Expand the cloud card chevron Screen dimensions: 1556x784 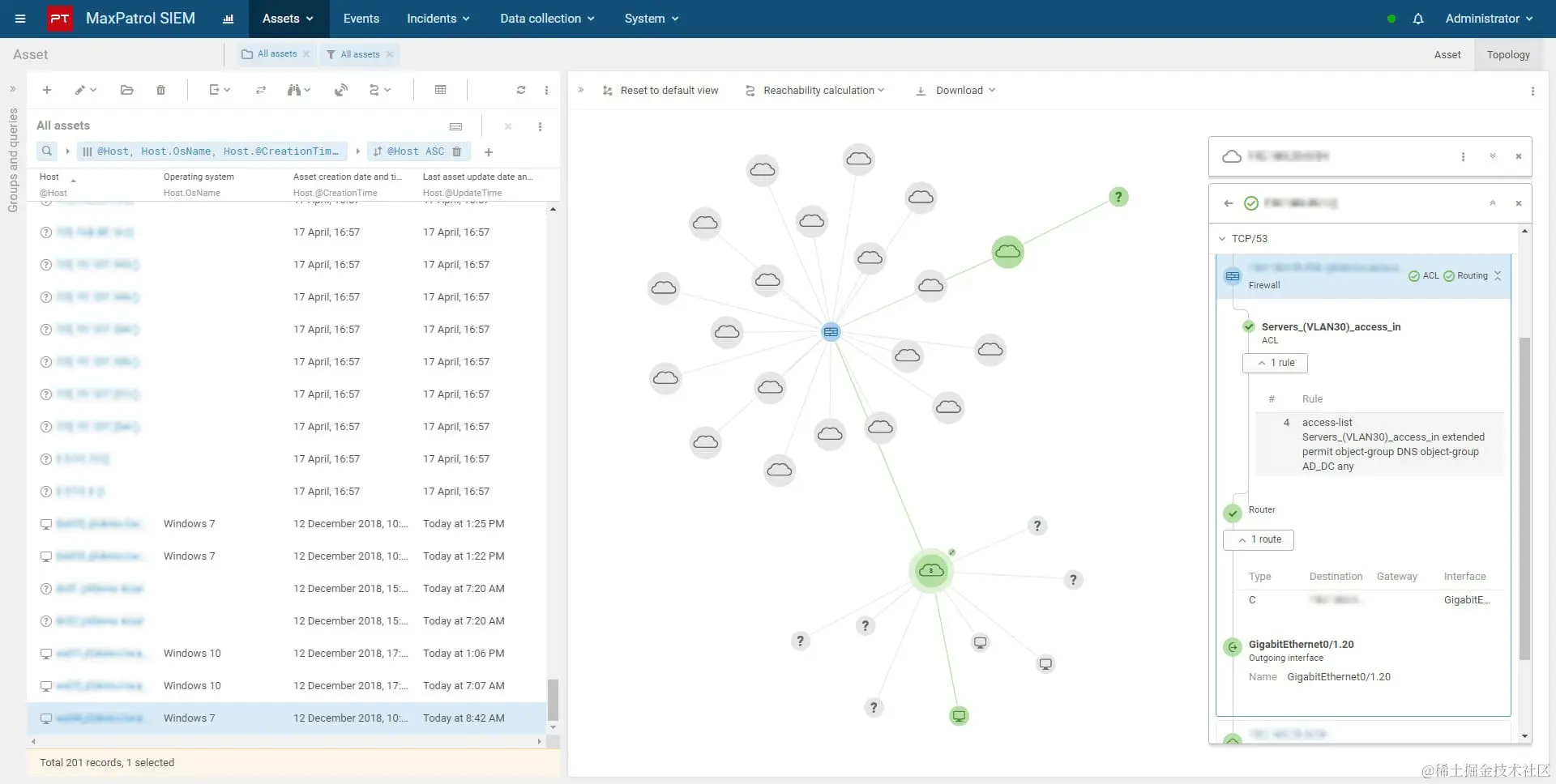pos(1492,156)
